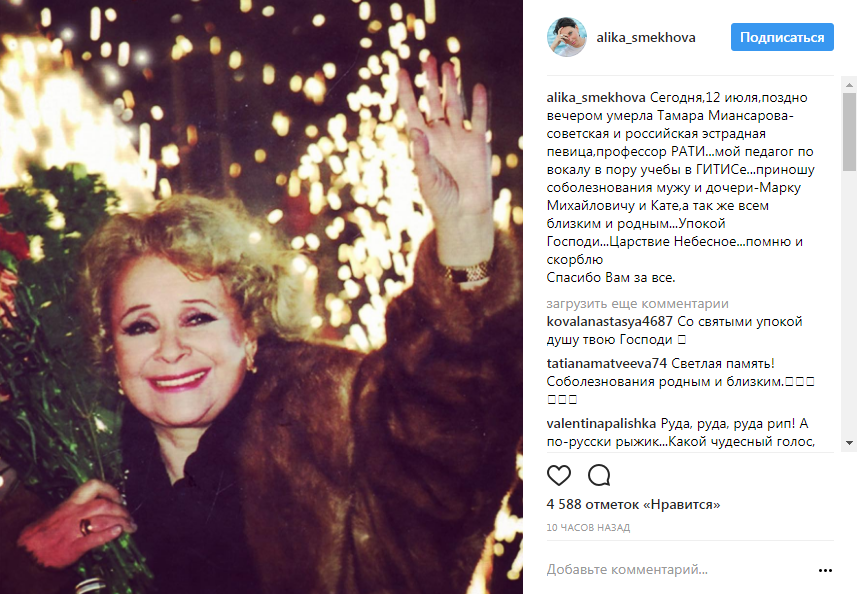Open the three-dots more options menu
This screenshot has height=594, width=857.
coord(825,571)
